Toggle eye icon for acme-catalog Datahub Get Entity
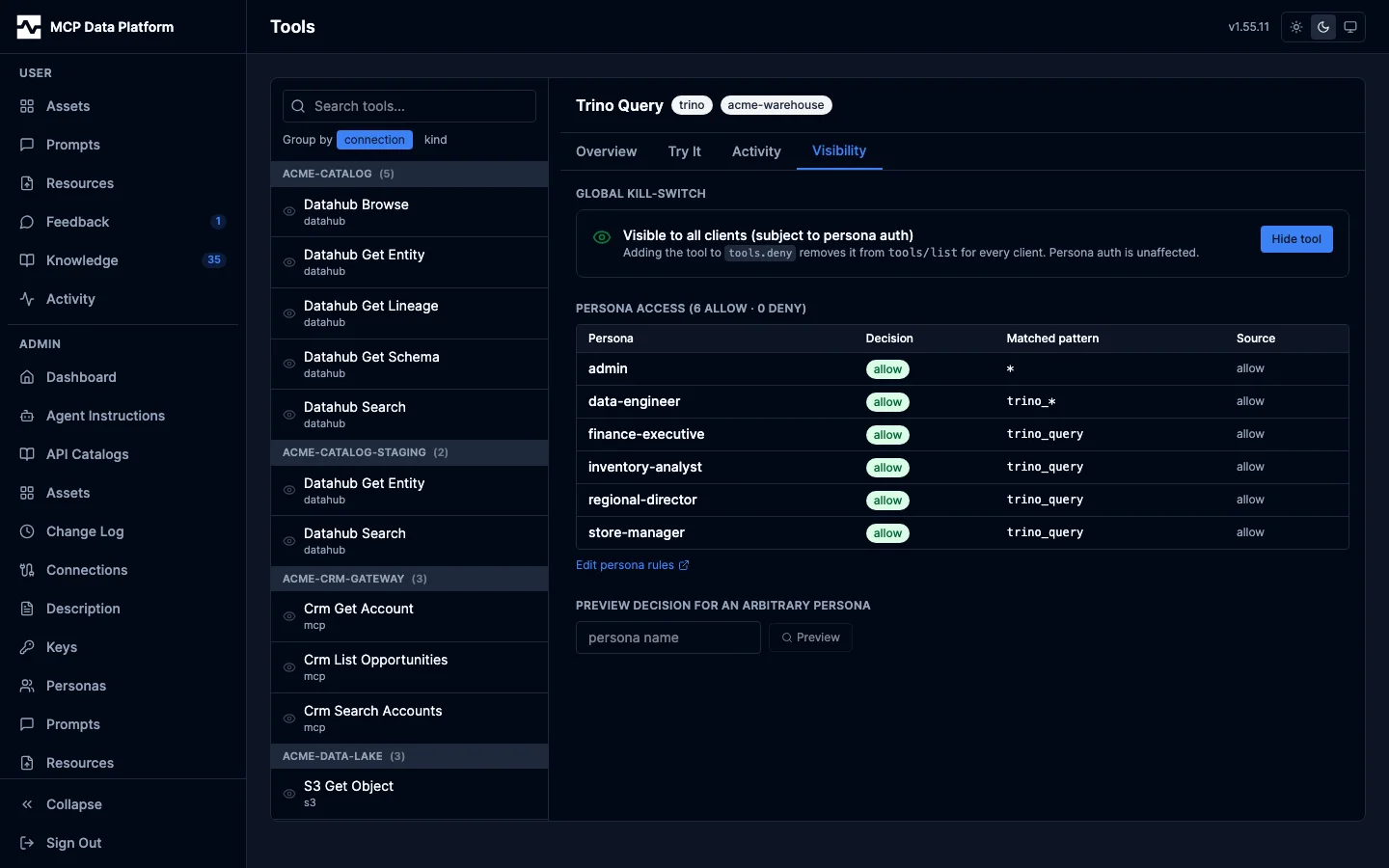1389x868 pixels. 289,262
